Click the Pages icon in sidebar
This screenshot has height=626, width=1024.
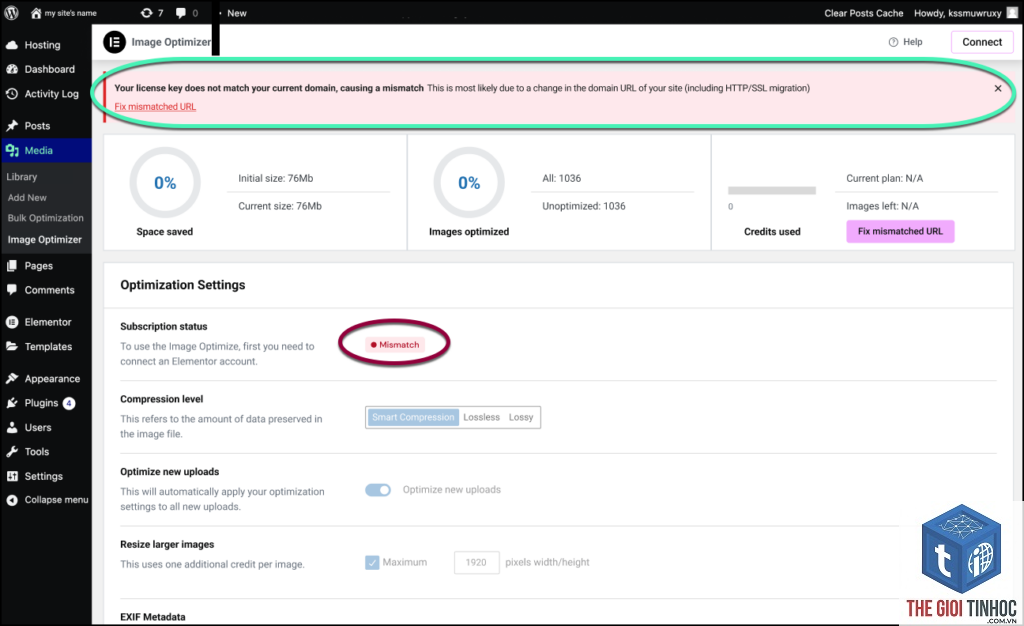12,266
